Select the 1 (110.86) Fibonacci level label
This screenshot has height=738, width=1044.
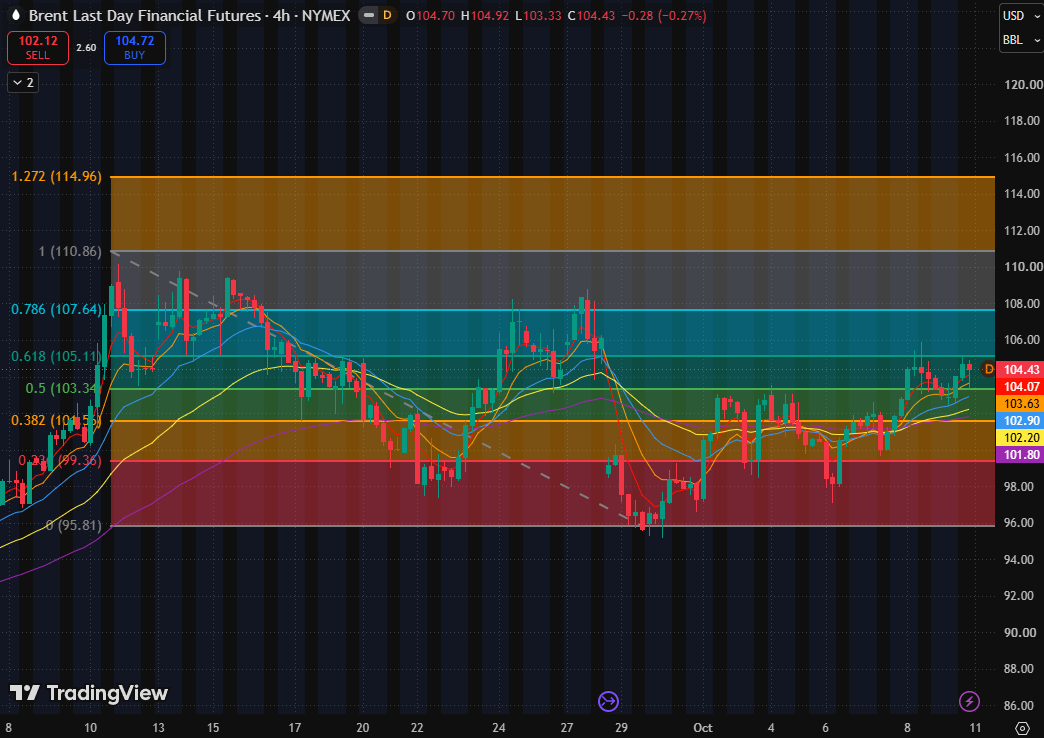70,251
